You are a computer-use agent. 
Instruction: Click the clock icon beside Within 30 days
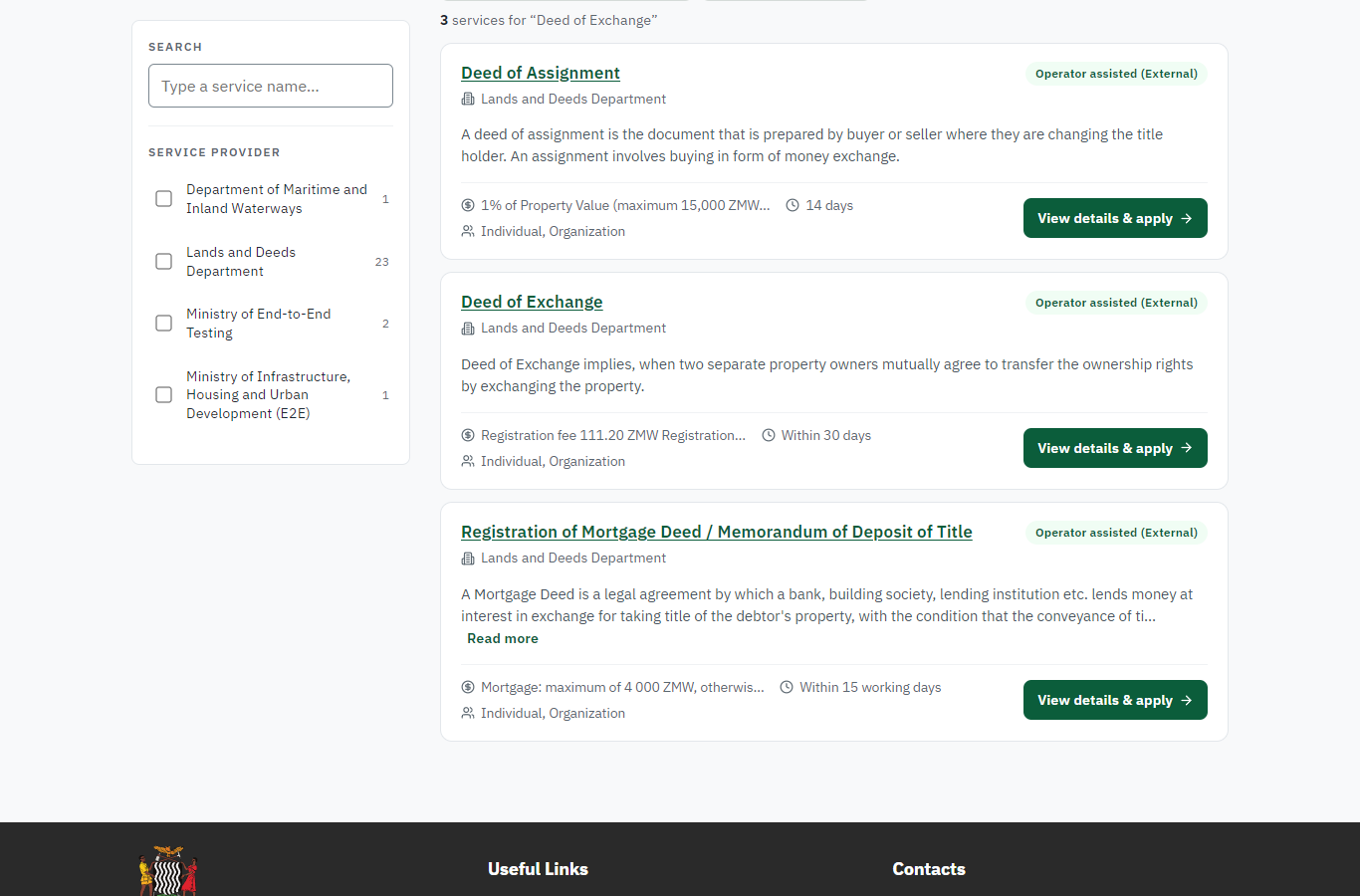[x=769, y=436]
